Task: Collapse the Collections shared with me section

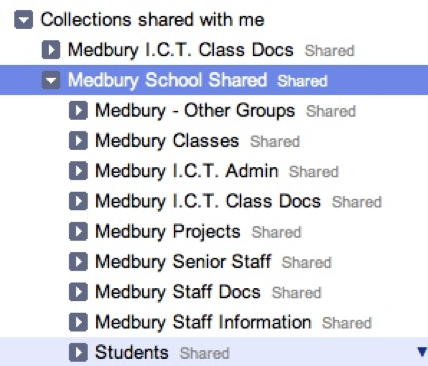Action: click(x=23, y=20)
